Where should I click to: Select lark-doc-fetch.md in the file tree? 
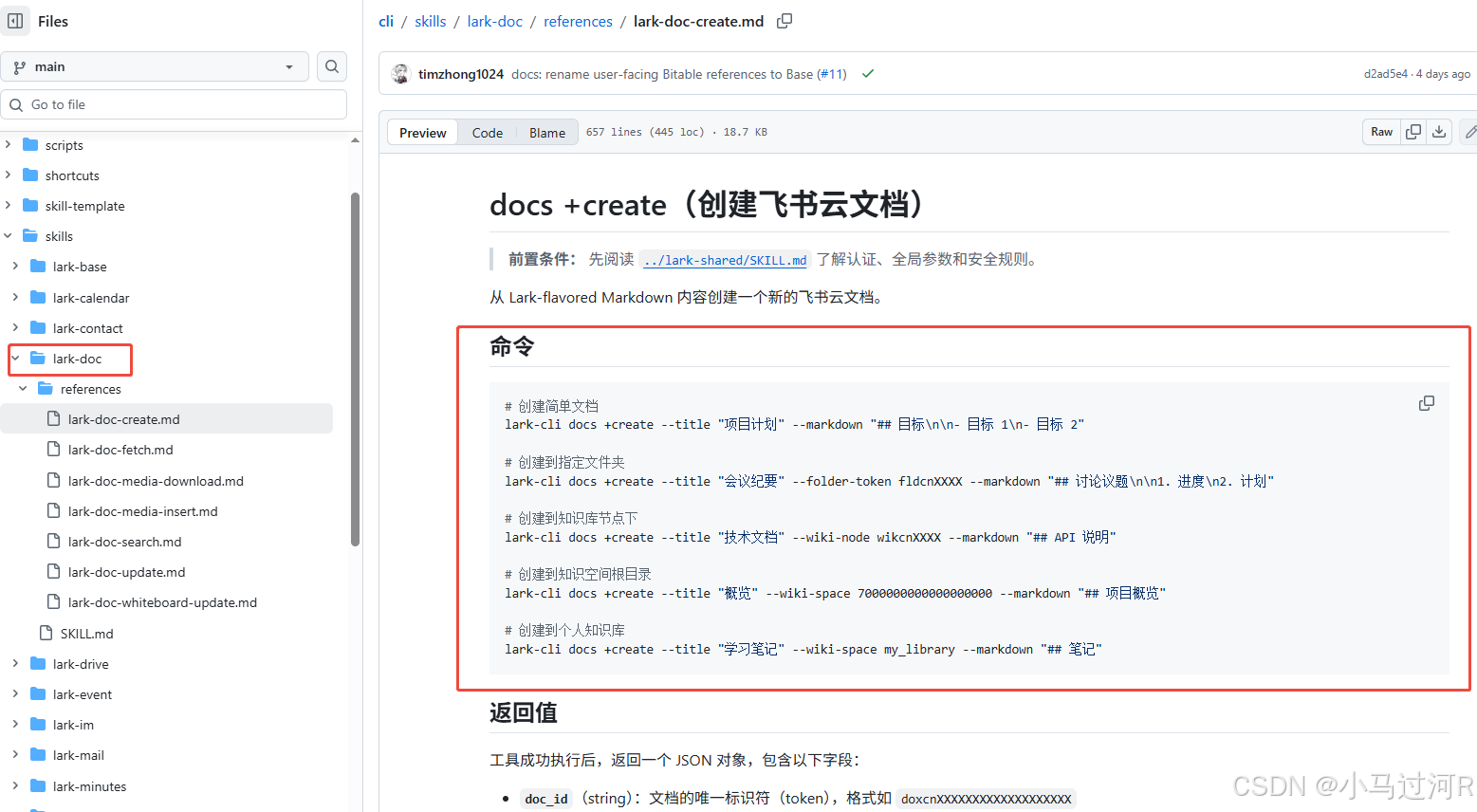pos(123,449)
